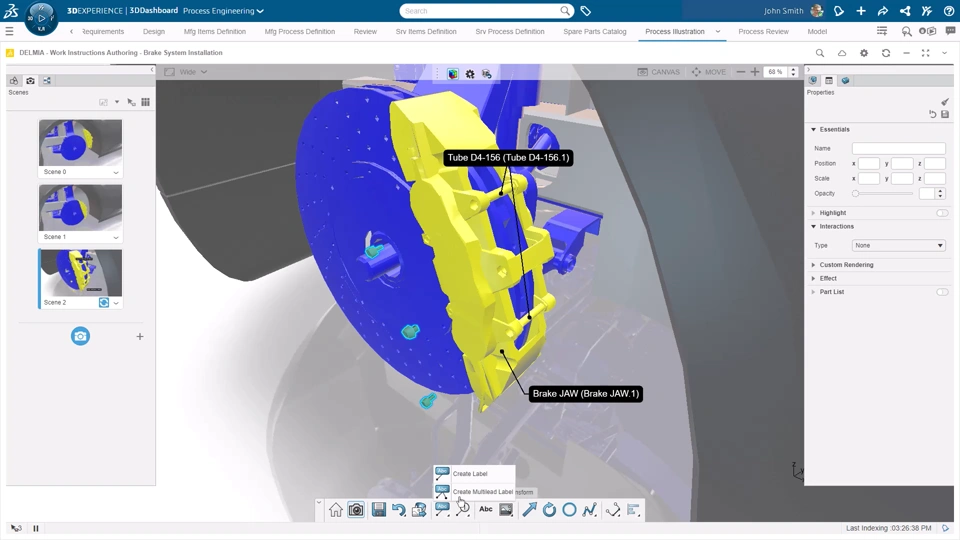Toggle the Highlight switch
The width and height of the screenshot is (960, 540).
pos(942,213)
